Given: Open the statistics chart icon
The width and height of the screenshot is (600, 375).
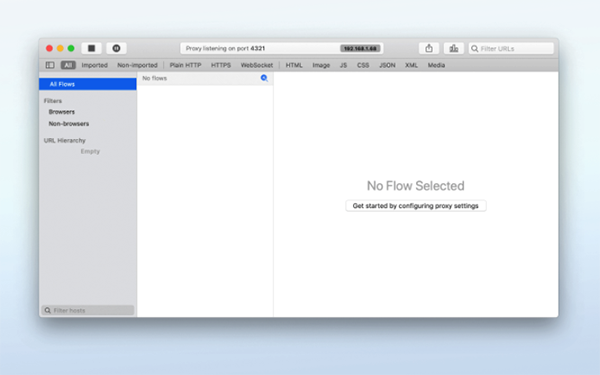Looking at the screenshot, I should (x=454, y=48).
